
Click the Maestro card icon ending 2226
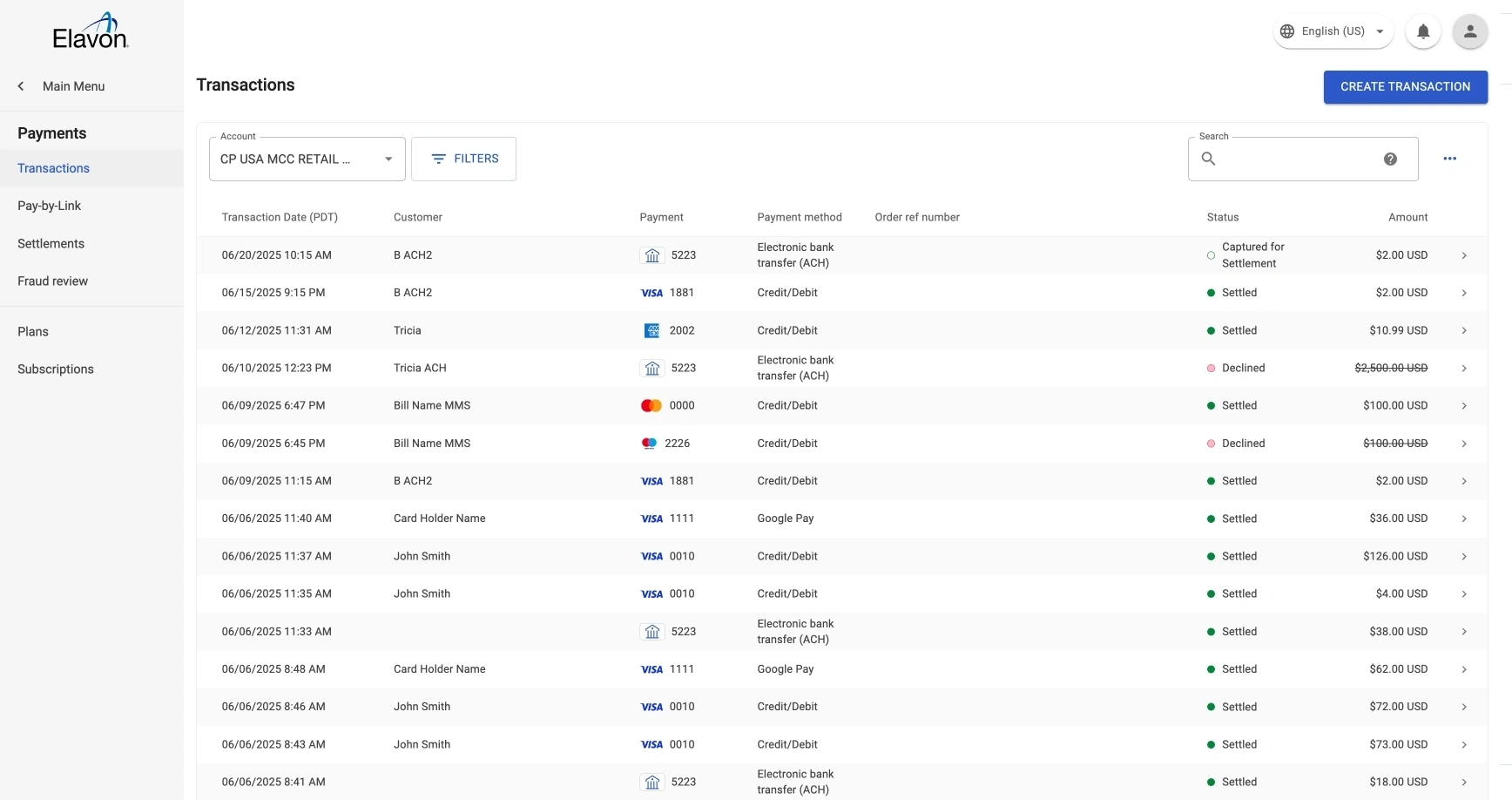click(649, 444)
